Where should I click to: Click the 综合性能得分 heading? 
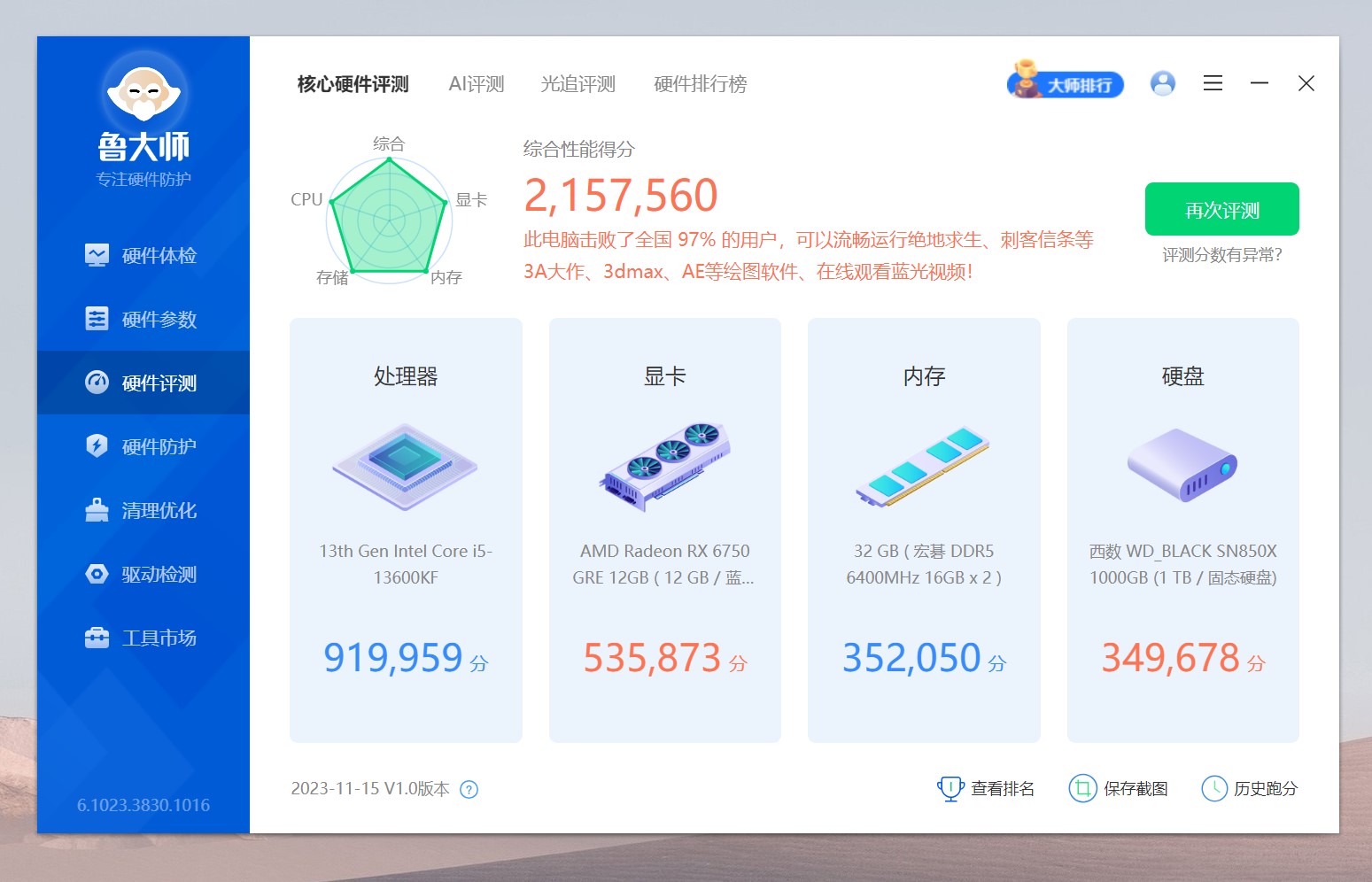[578, 149]
